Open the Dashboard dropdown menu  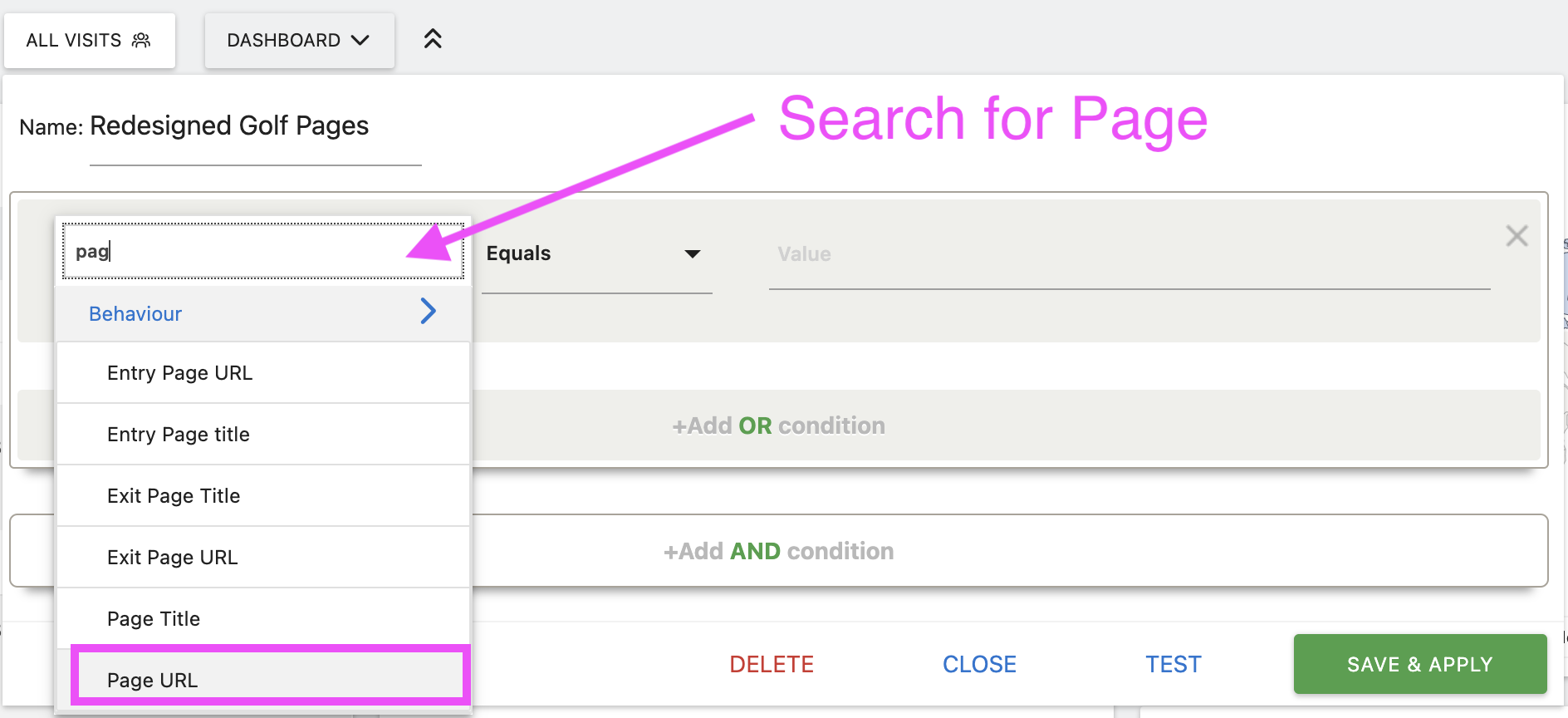coord(299,40)
